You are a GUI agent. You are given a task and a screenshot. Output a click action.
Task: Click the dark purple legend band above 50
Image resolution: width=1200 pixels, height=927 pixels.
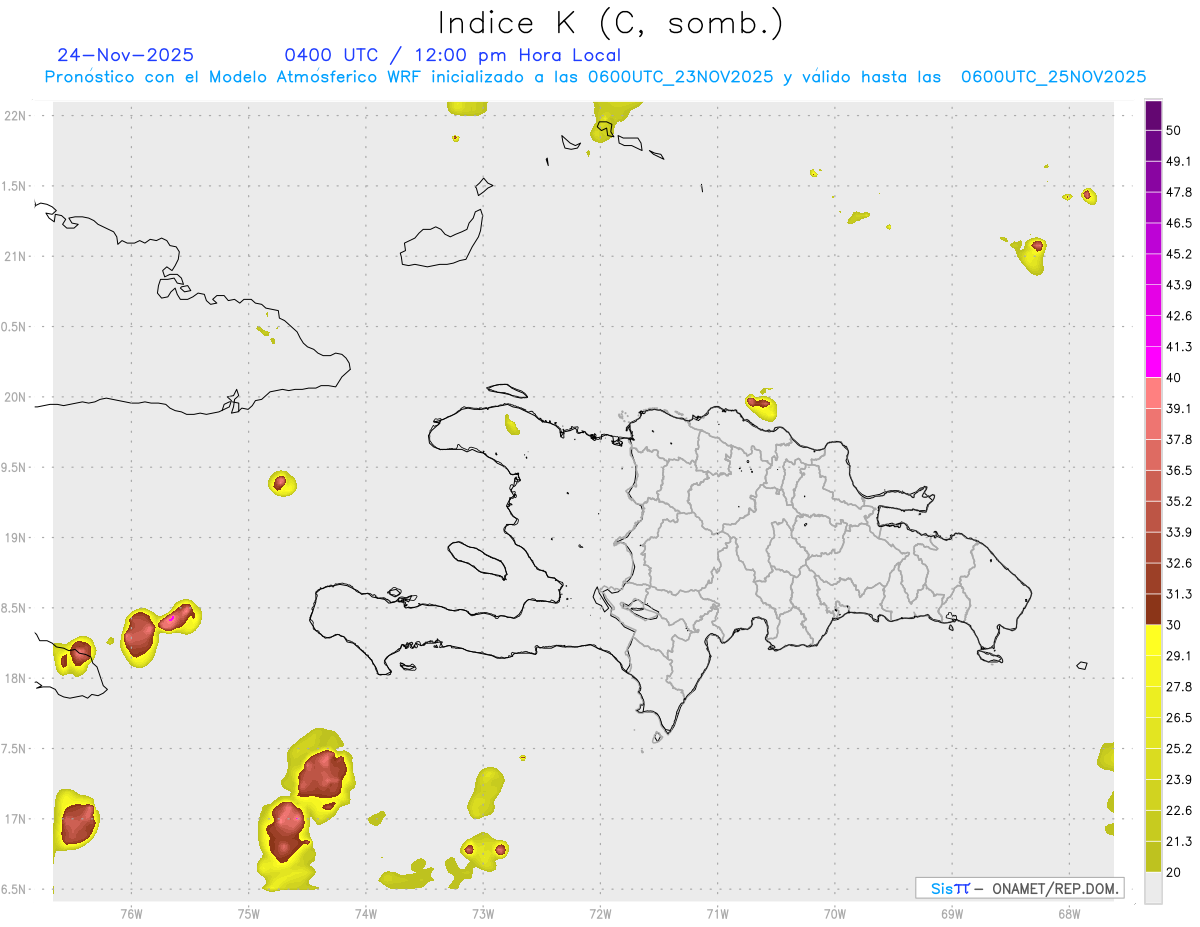1154,115
